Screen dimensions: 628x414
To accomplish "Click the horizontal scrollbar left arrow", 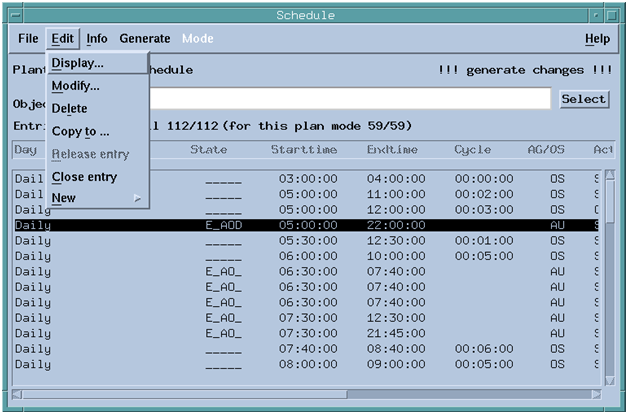I will click(19, 393).
